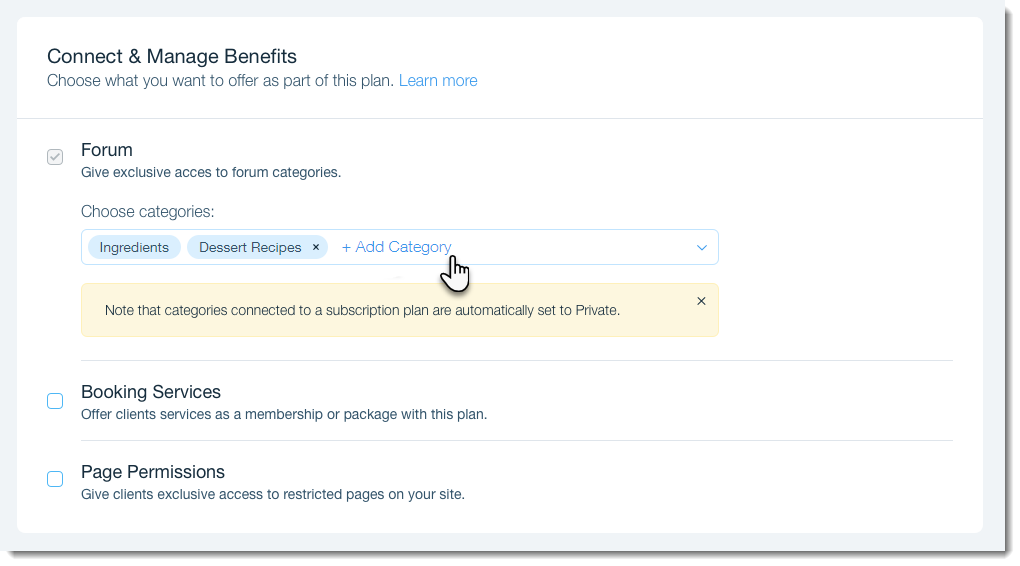Screen dimensions: 1020x566
Task: Tick the Page Permissions checkbox
Action: click(55, 479)
